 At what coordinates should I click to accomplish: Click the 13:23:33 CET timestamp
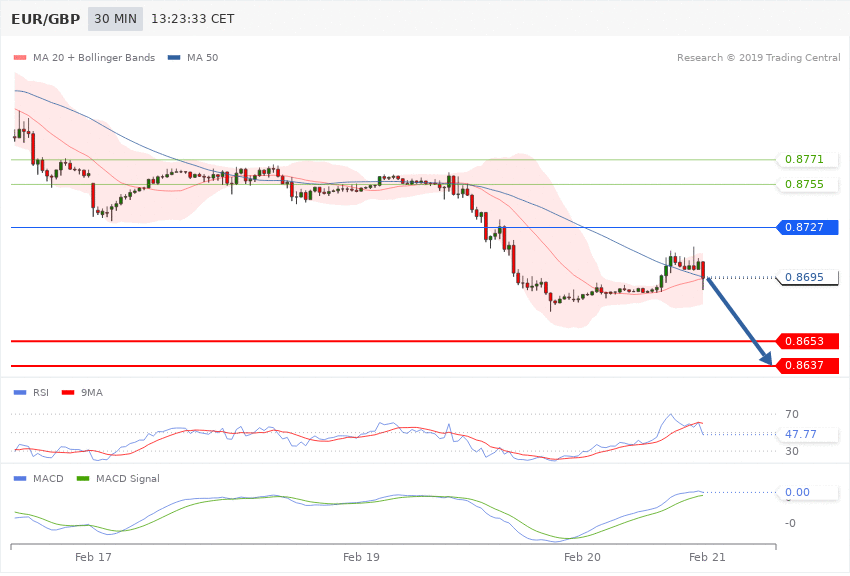(192, 19)
